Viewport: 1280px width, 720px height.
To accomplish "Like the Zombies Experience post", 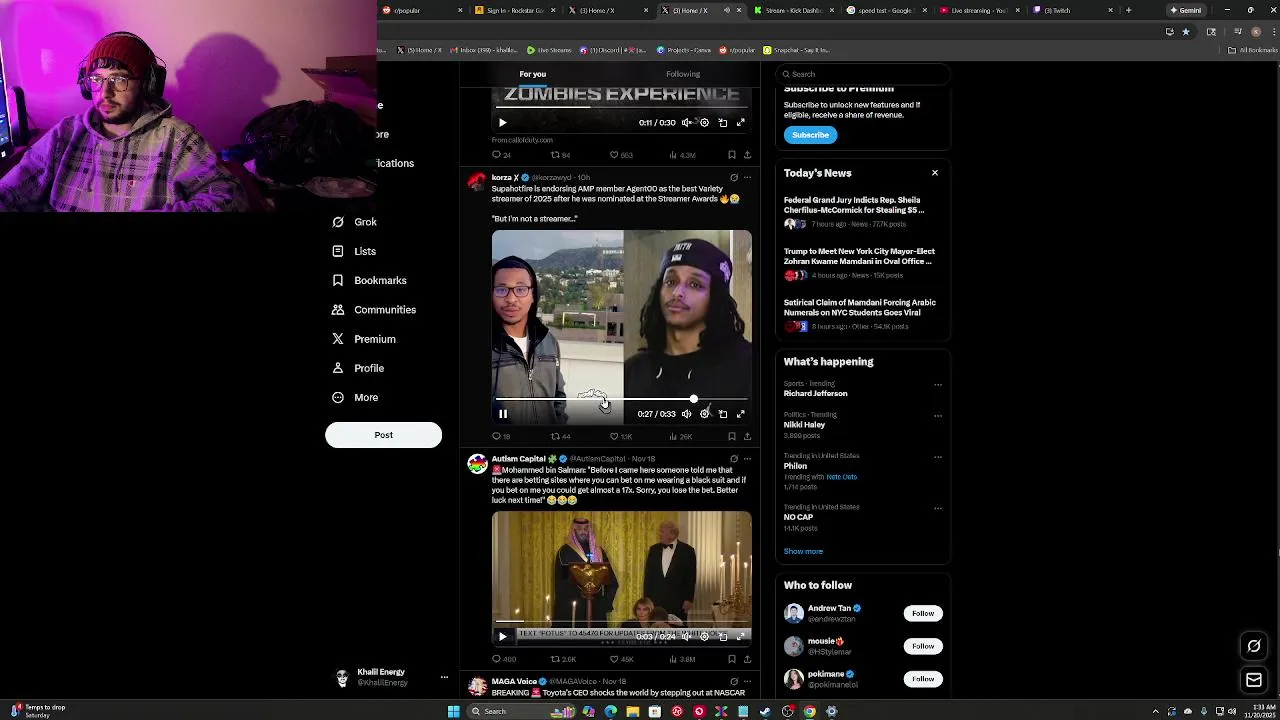I will 614,155.
